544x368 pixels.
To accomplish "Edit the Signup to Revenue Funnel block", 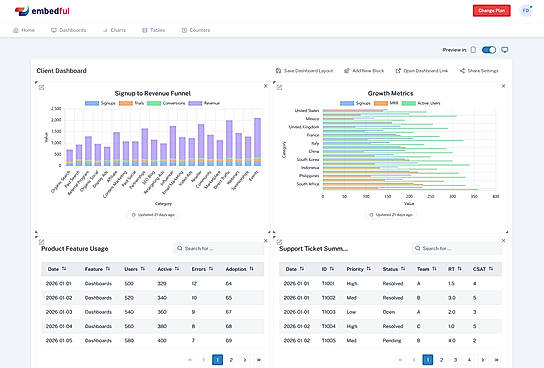I will pyautogui.click(x=41, y=87).
